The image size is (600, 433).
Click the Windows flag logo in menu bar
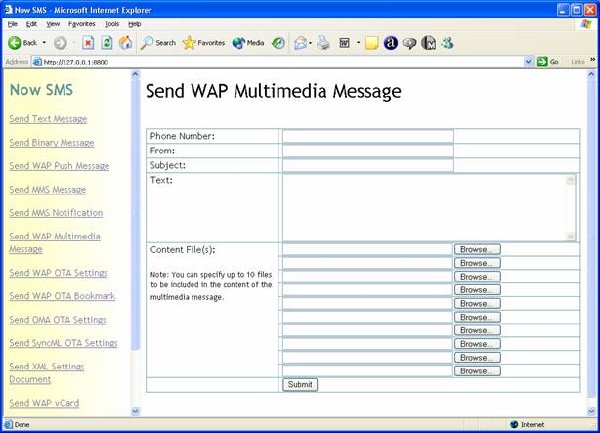click(x=586, y=24)
